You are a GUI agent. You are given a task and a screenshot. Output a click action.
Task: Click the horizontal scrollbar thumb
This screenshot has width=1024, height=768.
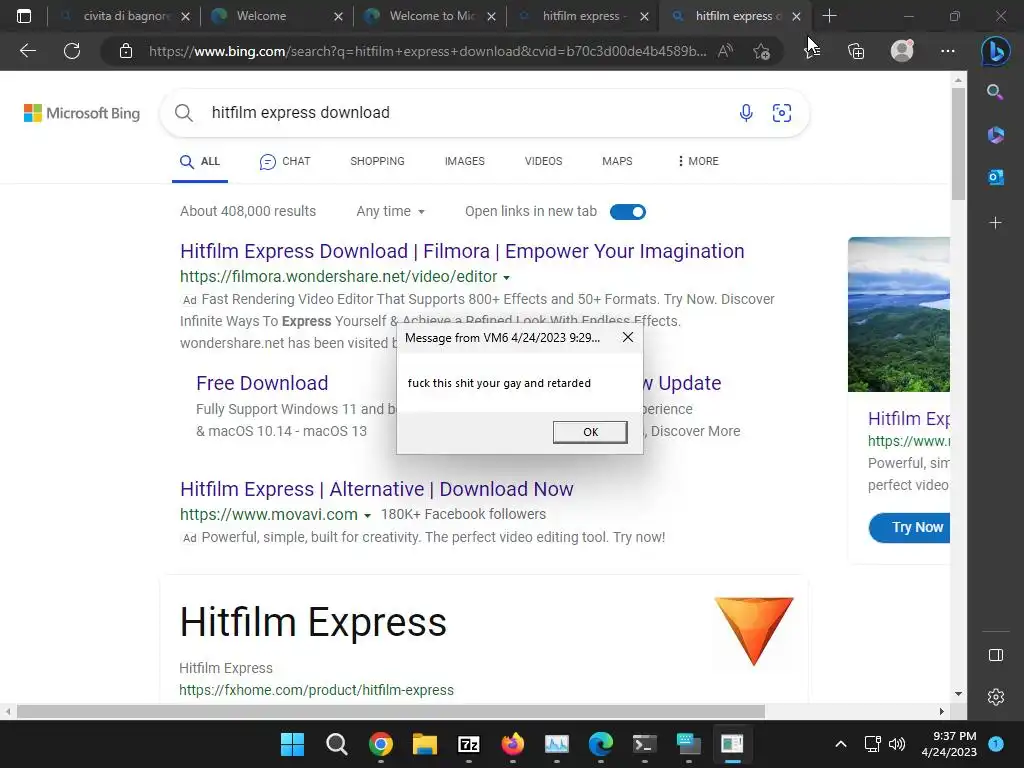tap(391, 711)
